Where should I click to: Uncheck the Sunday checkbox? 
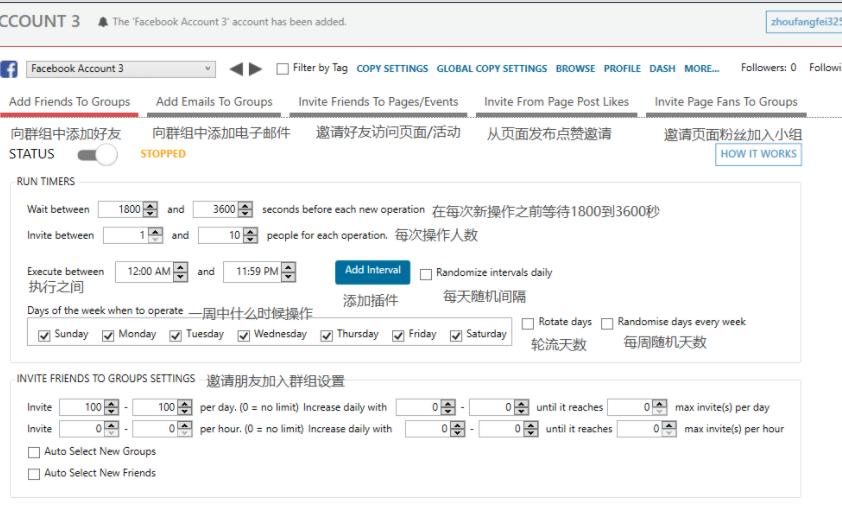pyautogui.click(x=44, y=336)
